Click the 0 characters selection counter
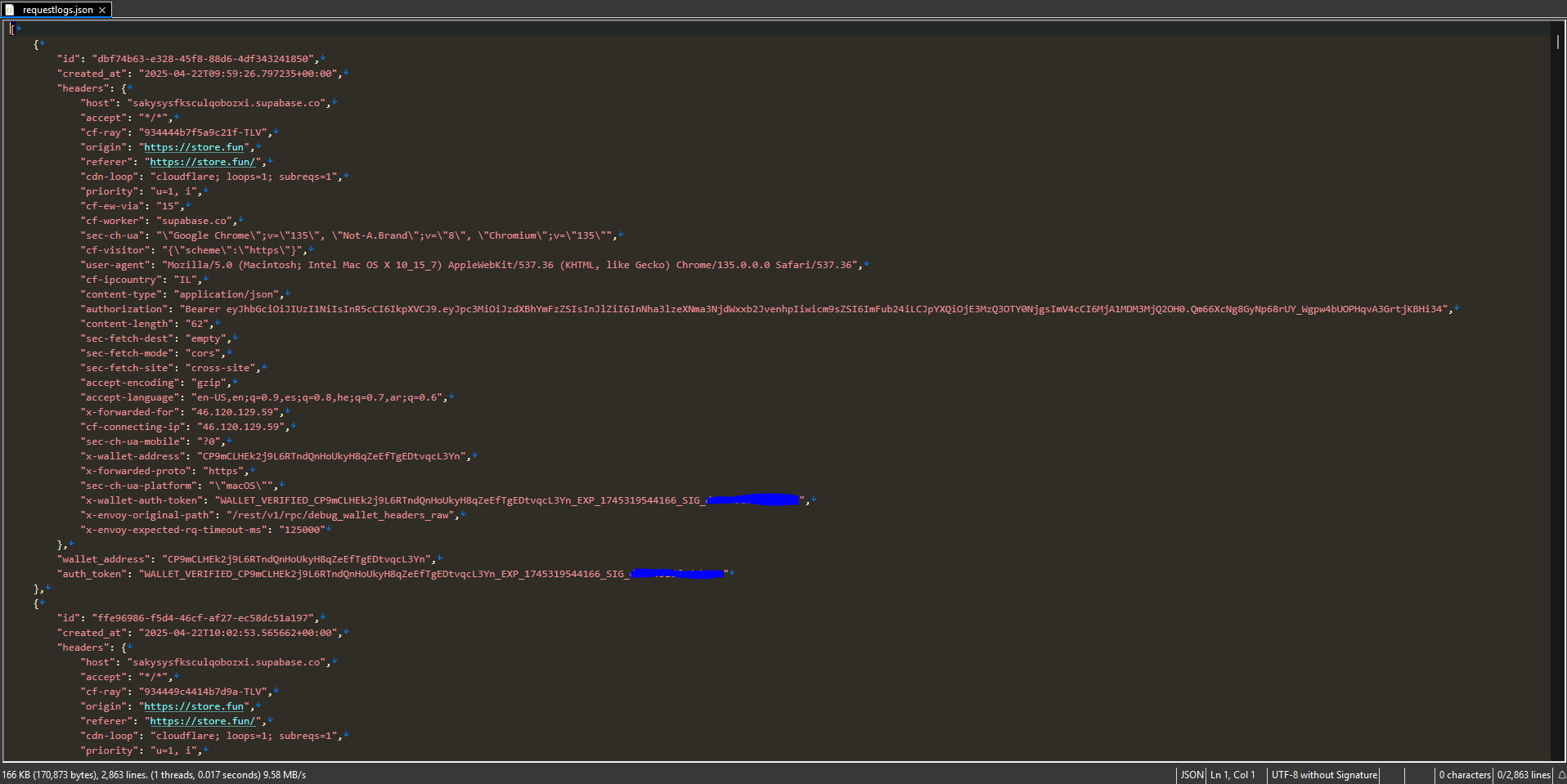This screenshot has width=1567, height=784. click(1464, 775)
